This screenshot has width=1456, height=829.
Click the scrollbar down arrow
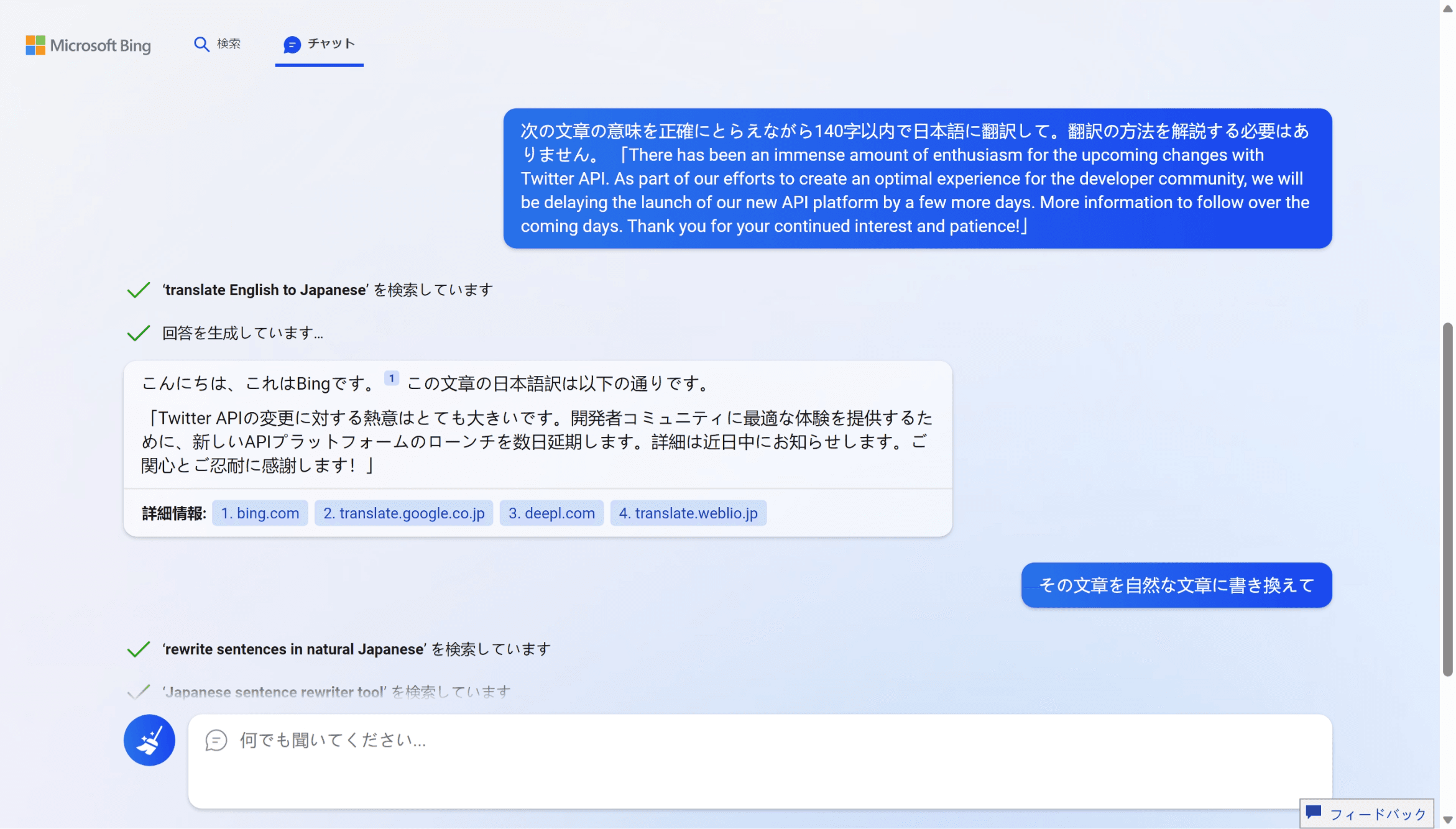1448,820
